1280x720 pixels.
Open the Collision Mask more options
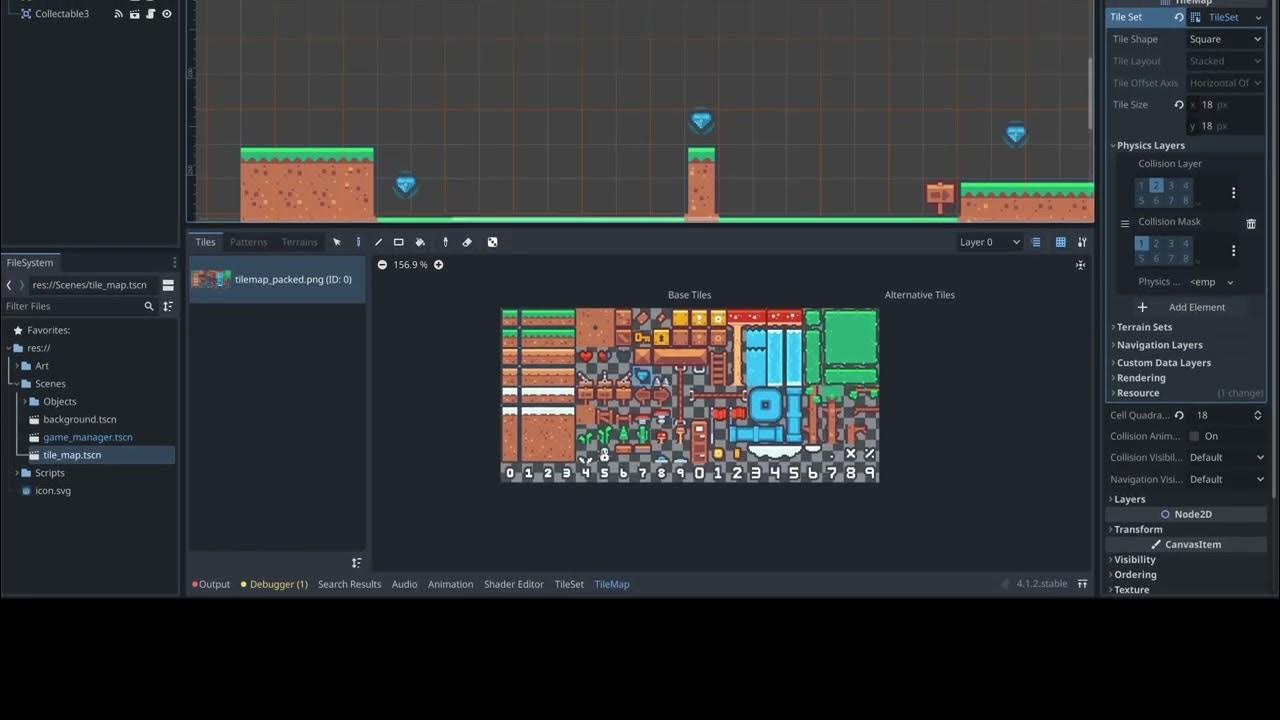[1233, 251]
